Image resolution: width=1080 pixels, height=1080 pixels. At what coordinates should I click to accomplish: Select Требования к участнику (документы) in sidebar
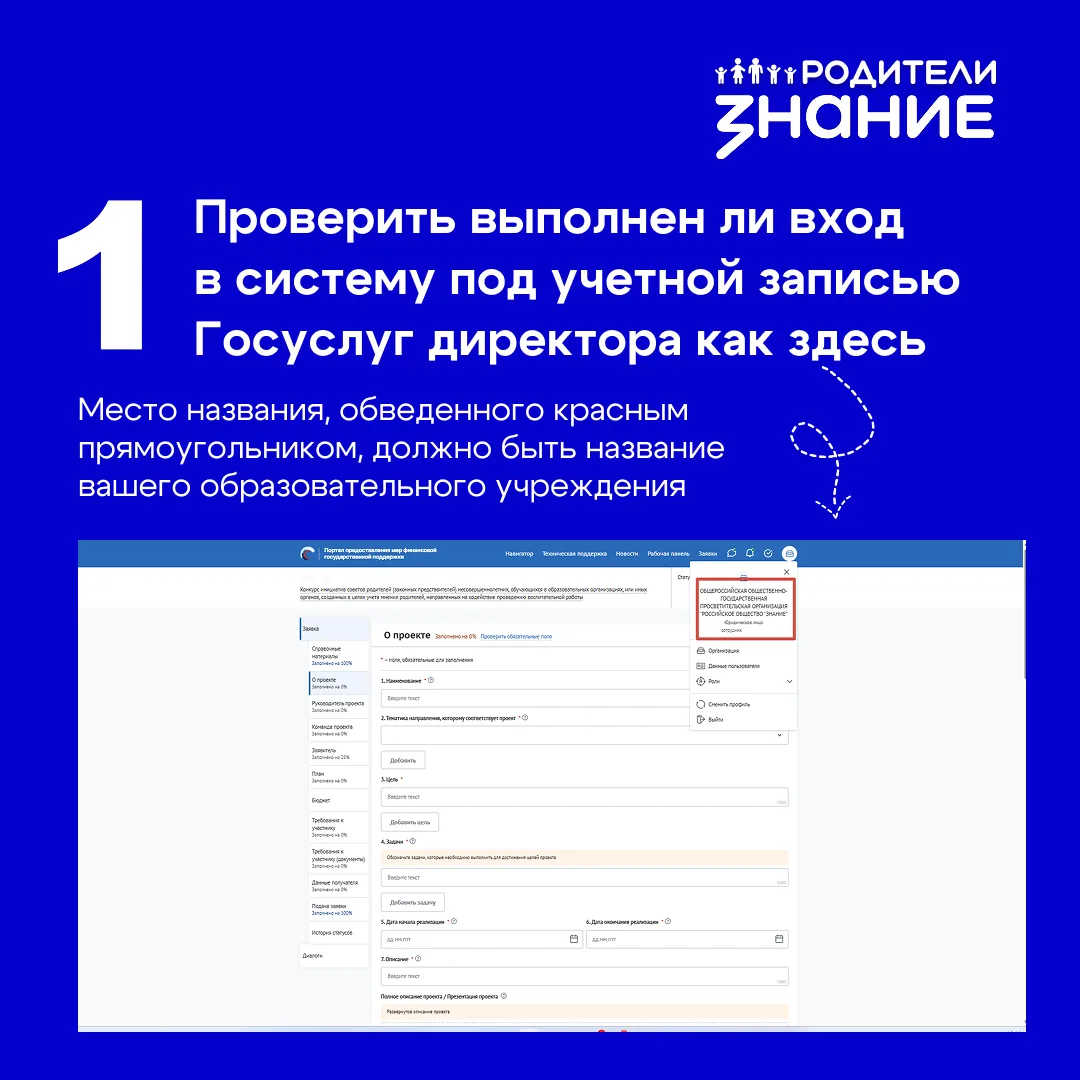click(338, 858)
